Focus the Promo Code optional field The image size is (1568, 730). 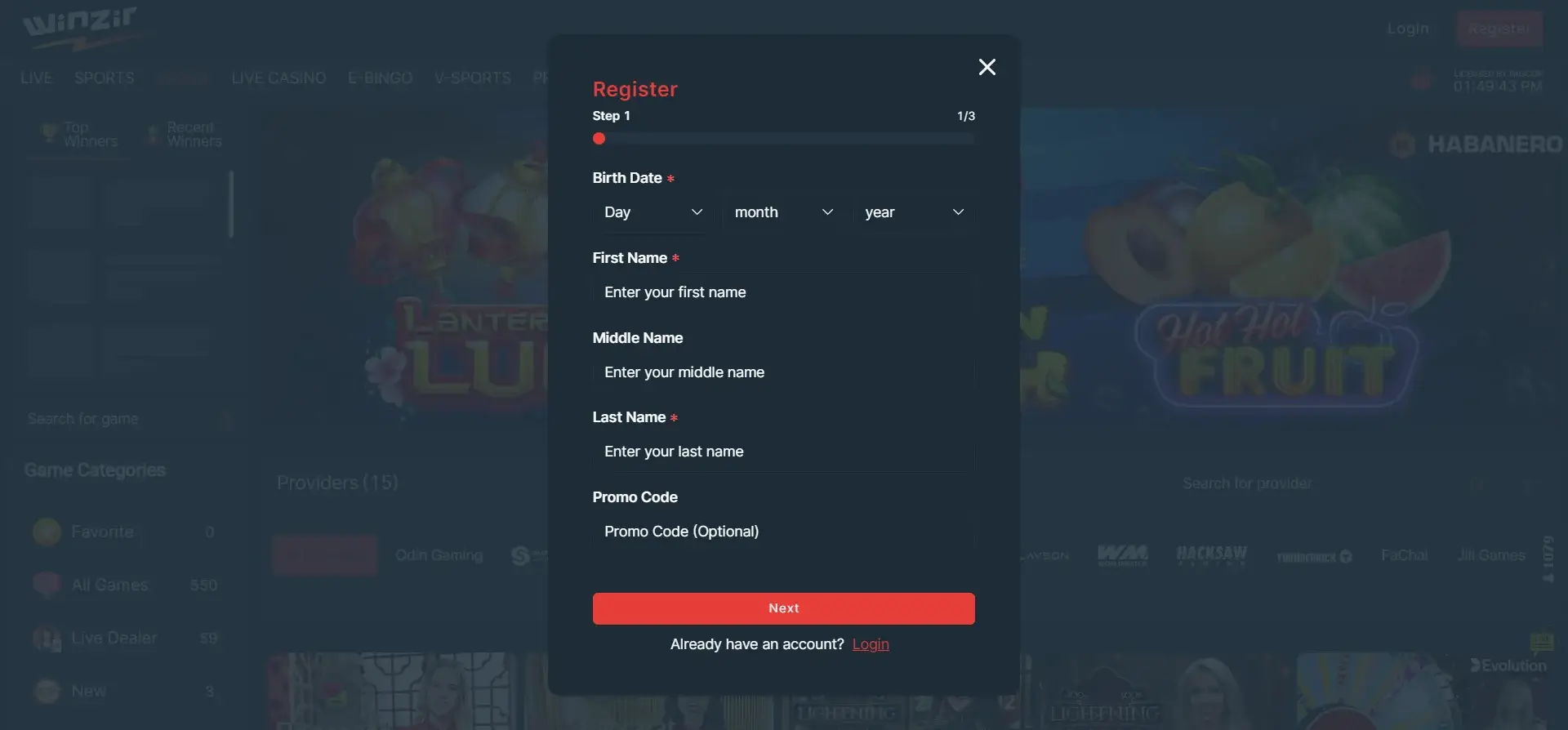click(x=783, y=532)
